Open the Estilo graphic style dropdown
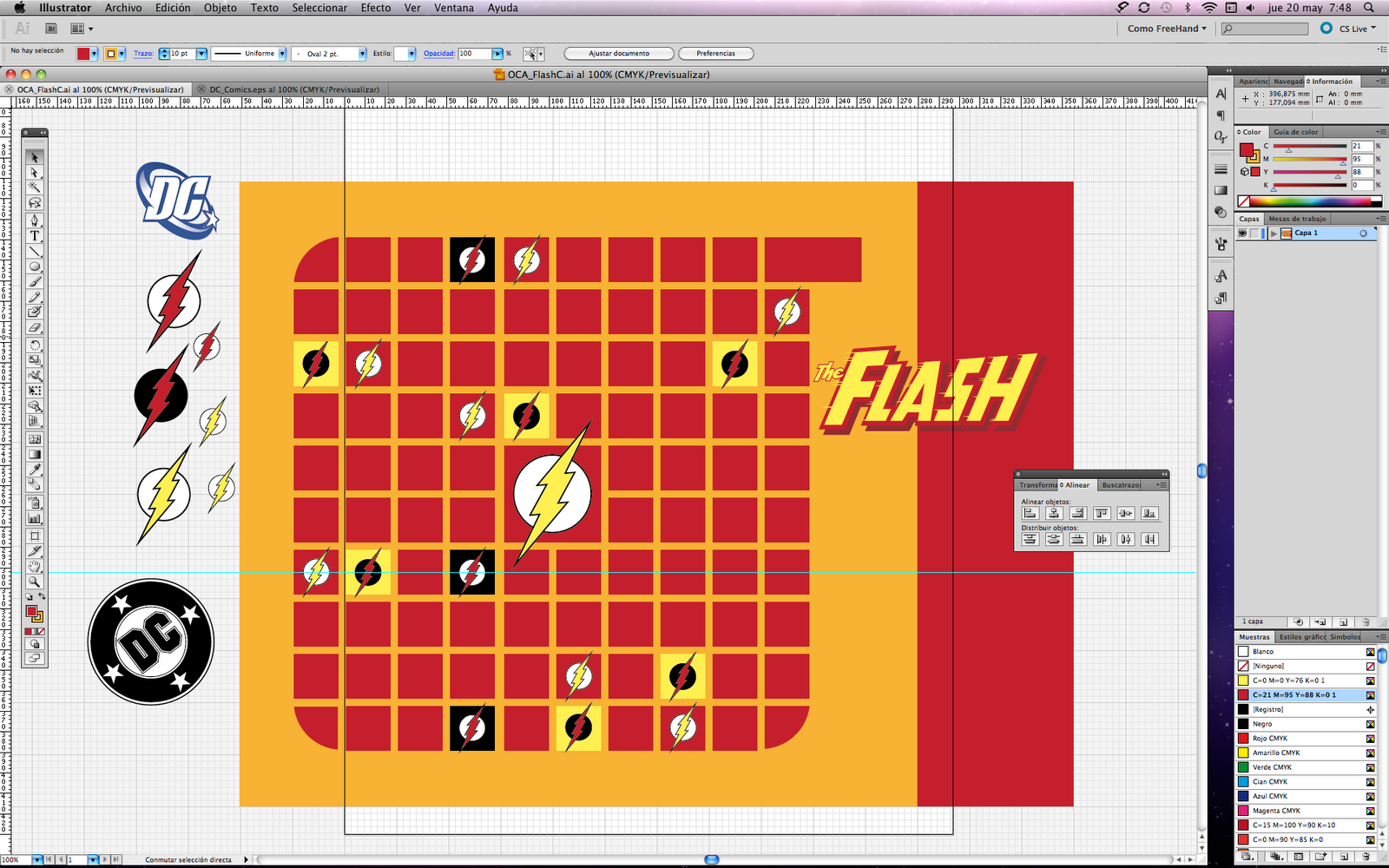 click(x=411, y=54)
